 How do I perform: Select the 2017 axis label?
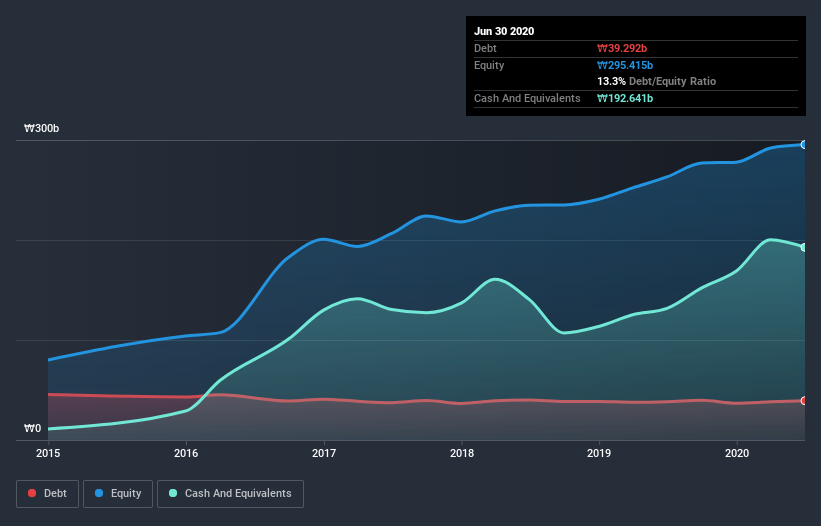(324, 453)
